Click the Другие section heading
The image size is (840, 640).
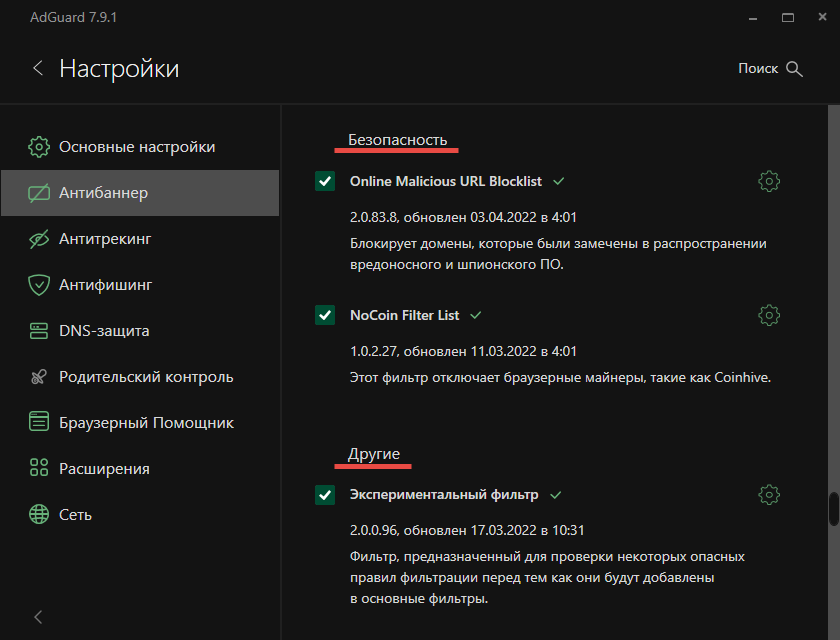tap(374, 454)
